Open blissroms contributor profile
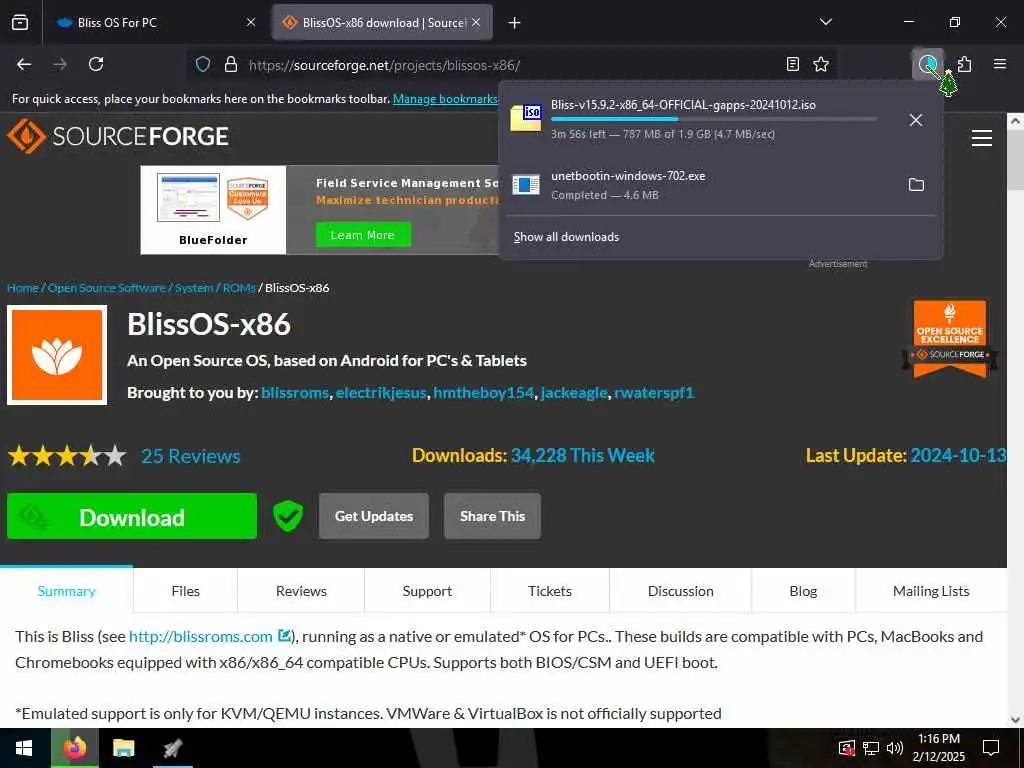This screenshot has height=768, width=1024. pyautogui.click(x=295, y=392)
